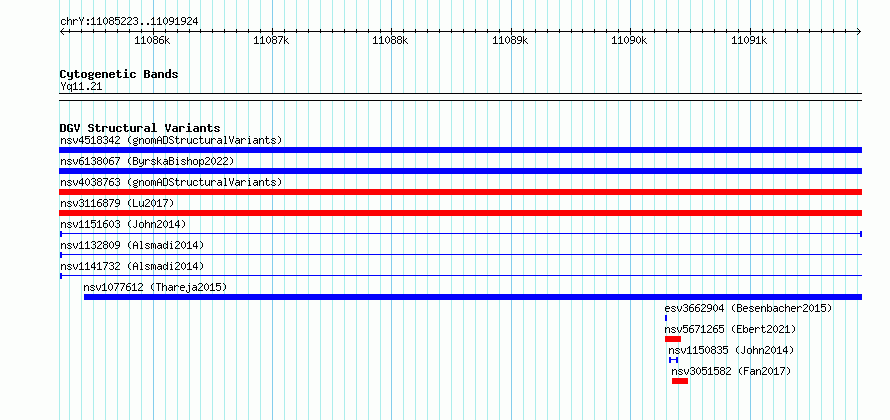890x420 pixels.
Task: Open nsv4518342 (gnomADStructuralVariants) label
Action: [x=171, y=140]
